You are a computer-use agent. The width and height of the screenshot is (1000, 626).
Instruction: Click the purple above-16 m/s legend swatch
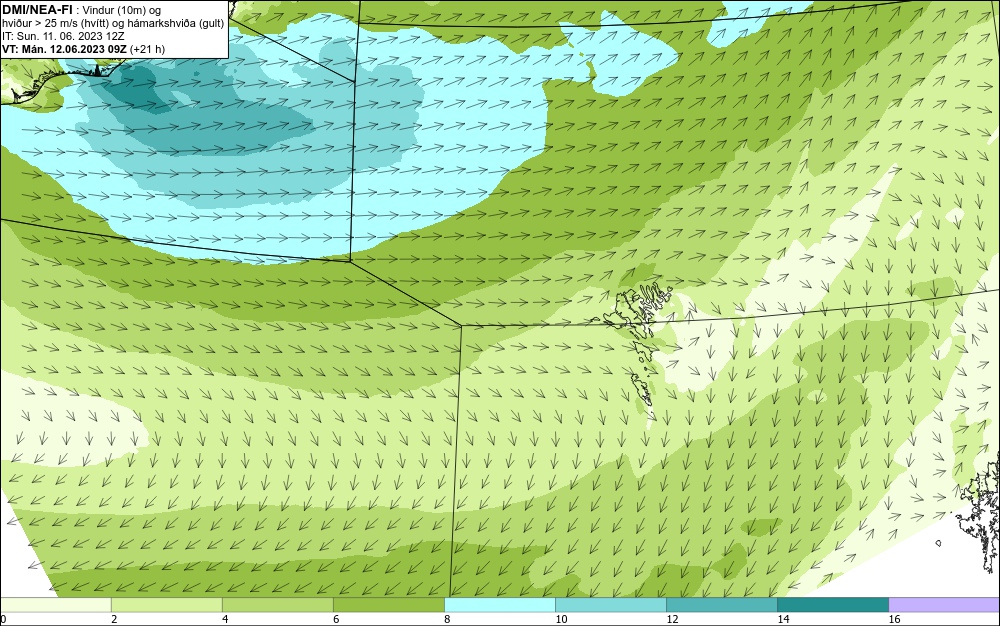944,605
